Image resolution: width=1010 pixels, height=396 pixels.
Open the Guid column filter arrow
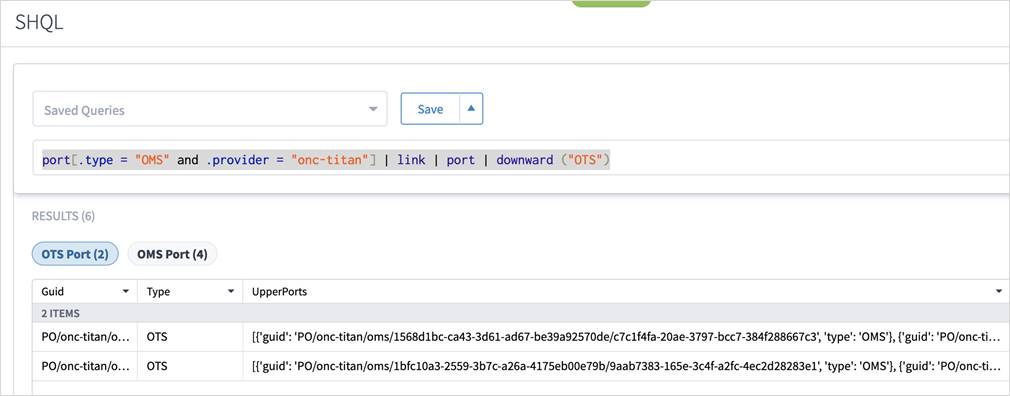point(126,292)
